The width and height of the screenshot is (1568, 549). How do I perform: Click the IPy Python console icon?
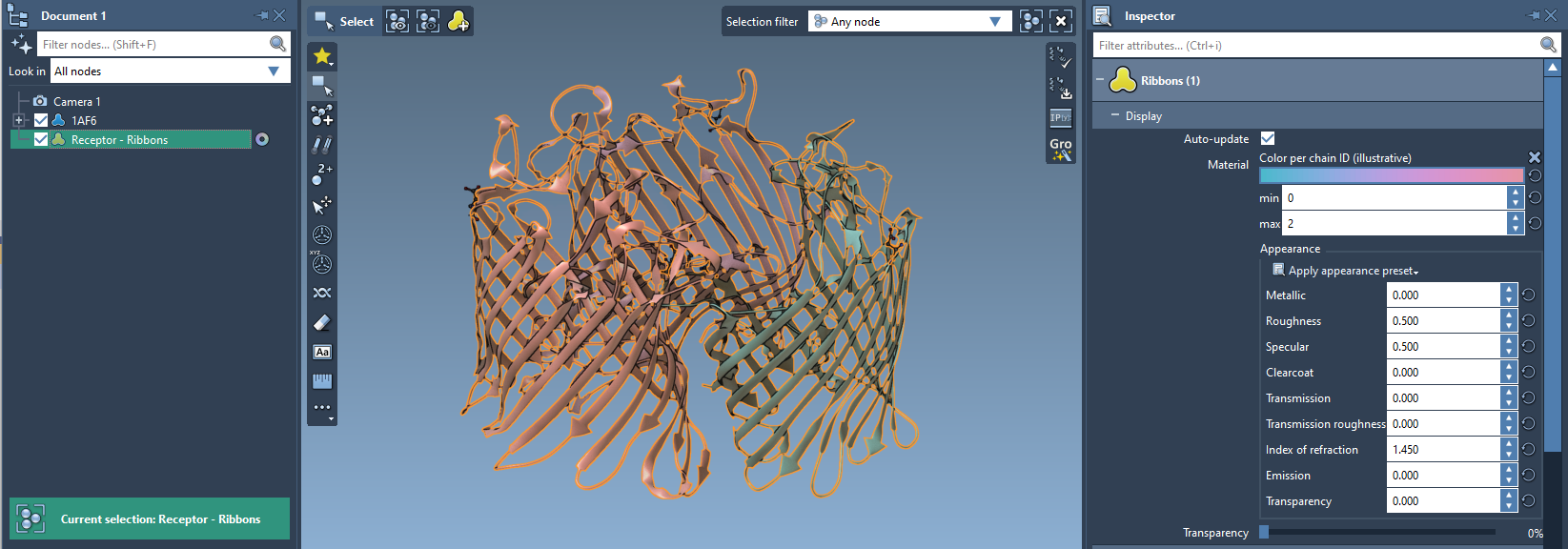(x=1061, y=117)
